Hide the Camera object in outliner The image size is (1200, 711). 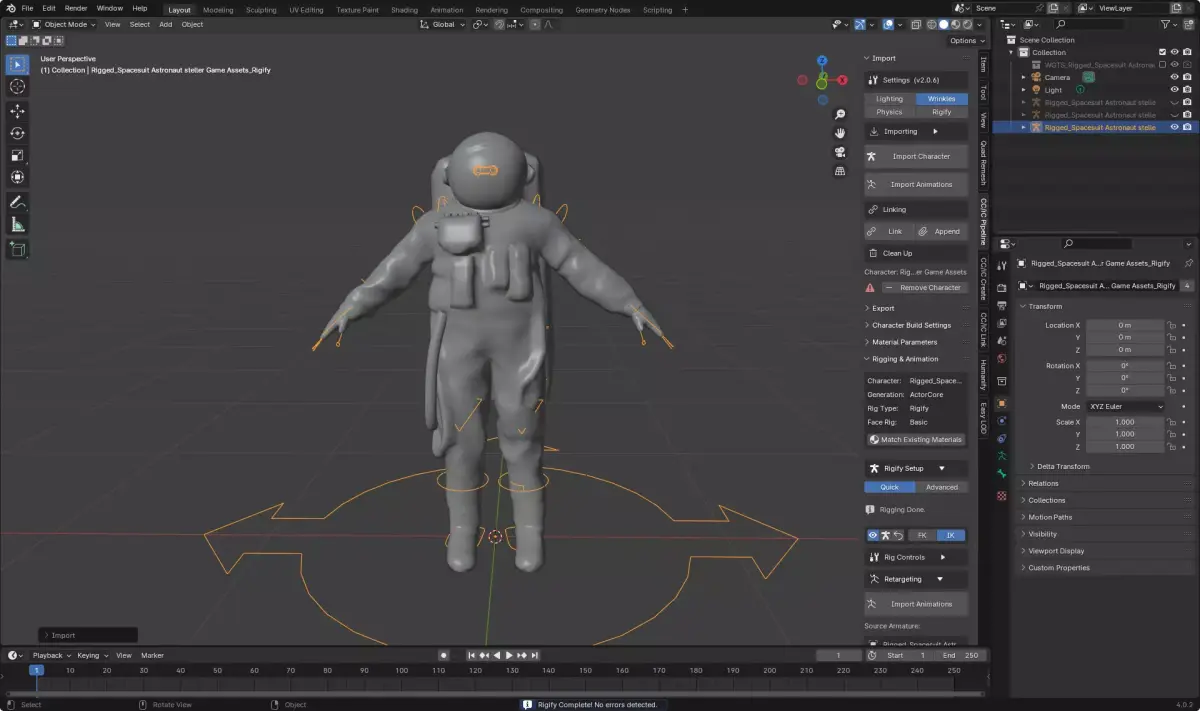click(1174, 77)
